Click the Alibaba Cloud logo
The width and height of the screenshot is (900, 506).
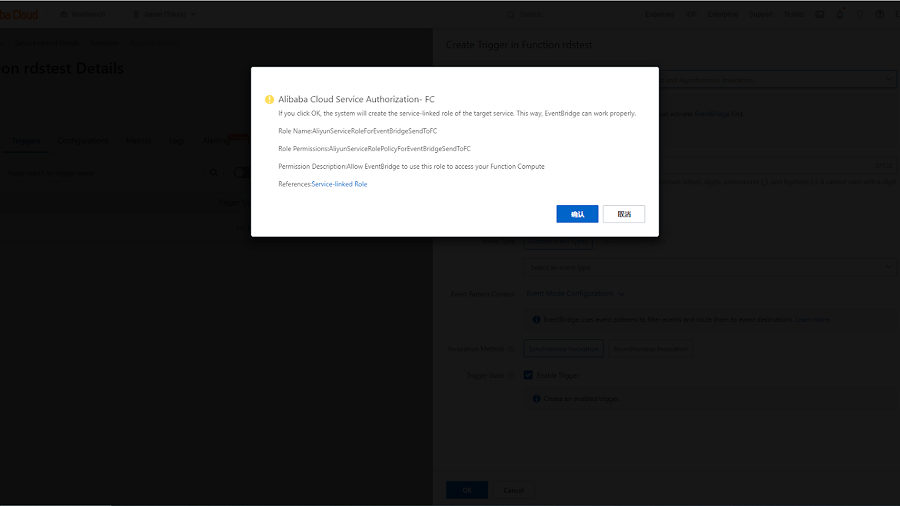tap(19, 14)
